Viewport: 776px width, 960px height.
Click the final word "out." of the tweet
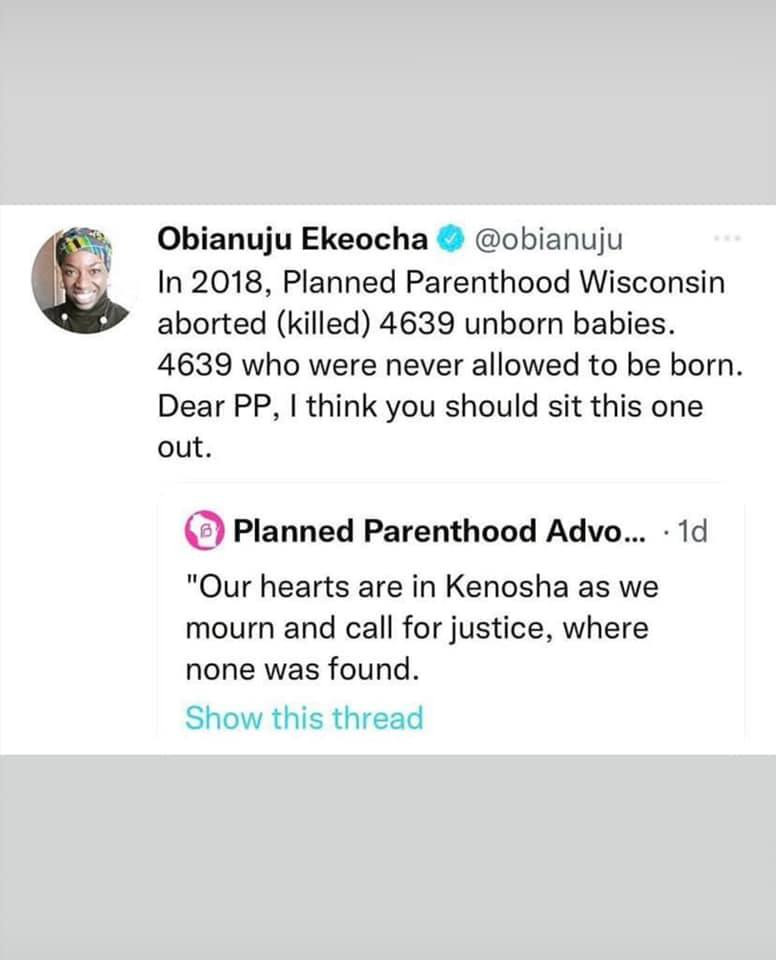click(x=185, y=450)
